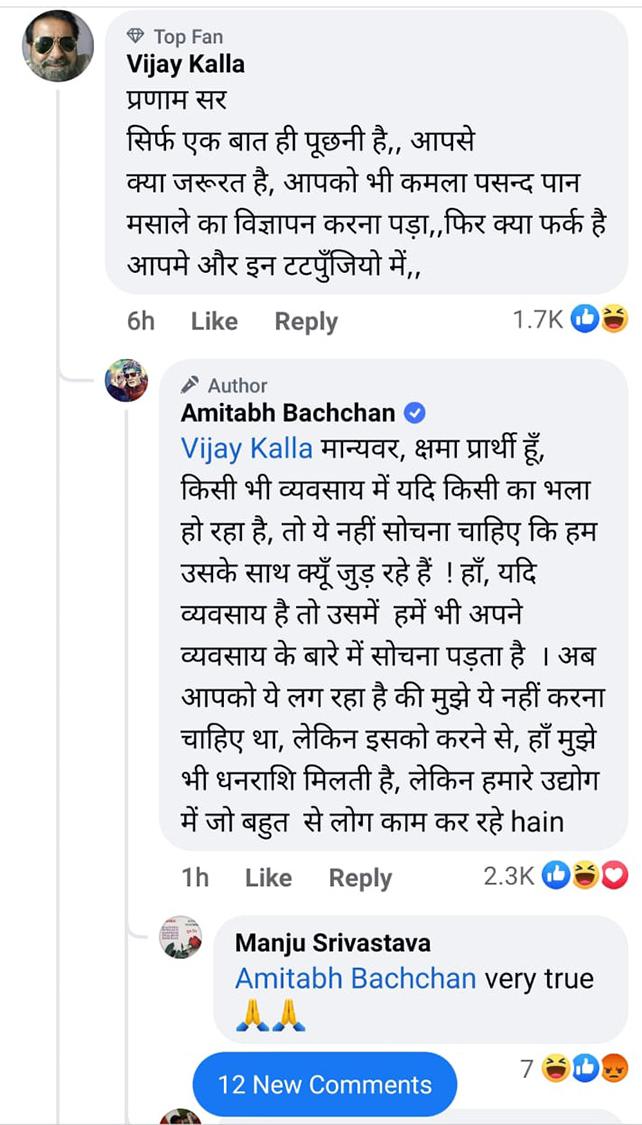Click the heart reaction icon on Amitabh's reply
This screenshot has height=1125, width=642.
(614, 876)
